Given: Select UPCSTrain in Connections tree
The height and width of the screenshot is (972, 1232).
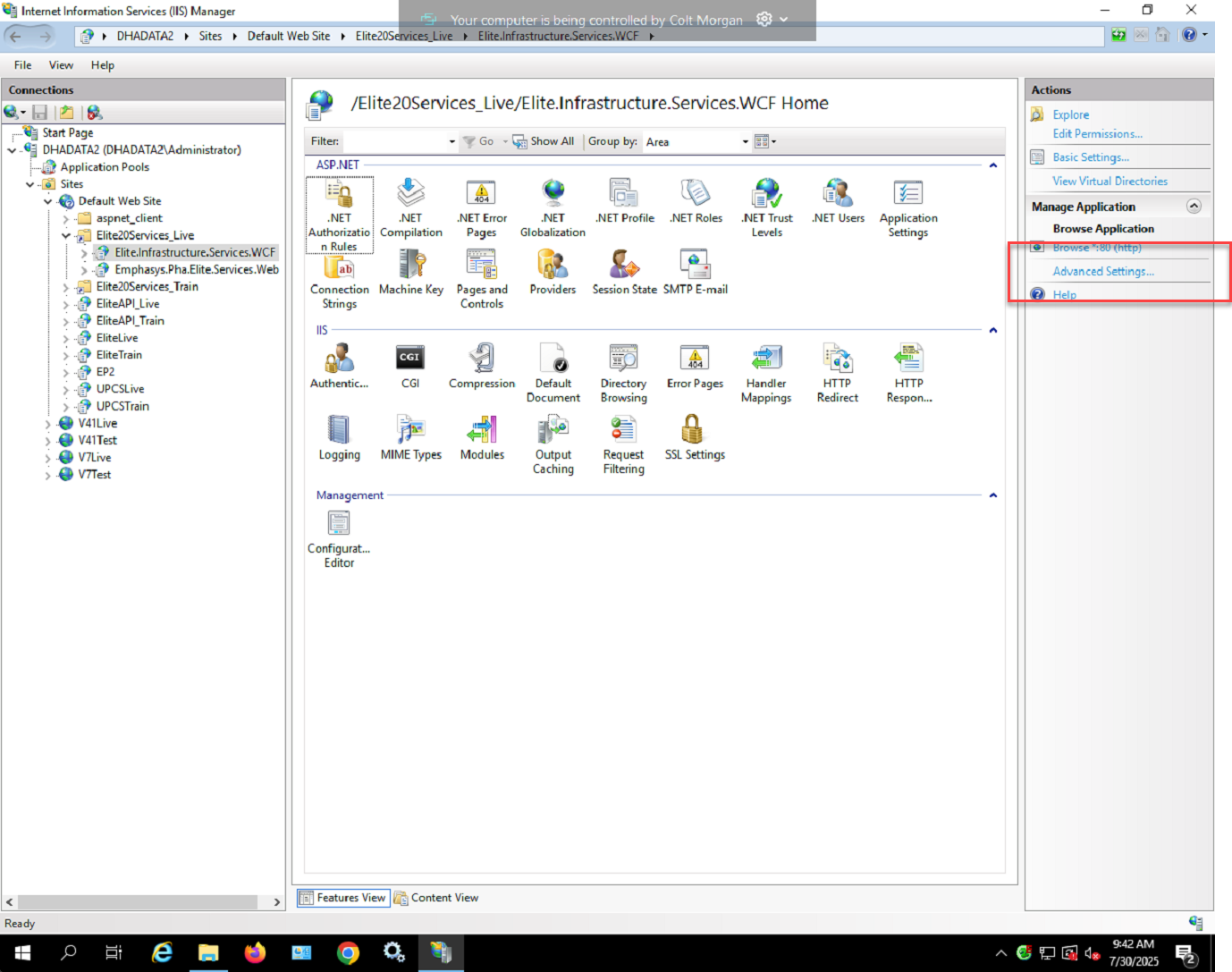Looking at the screenshot, I should [x=122, y=406].
